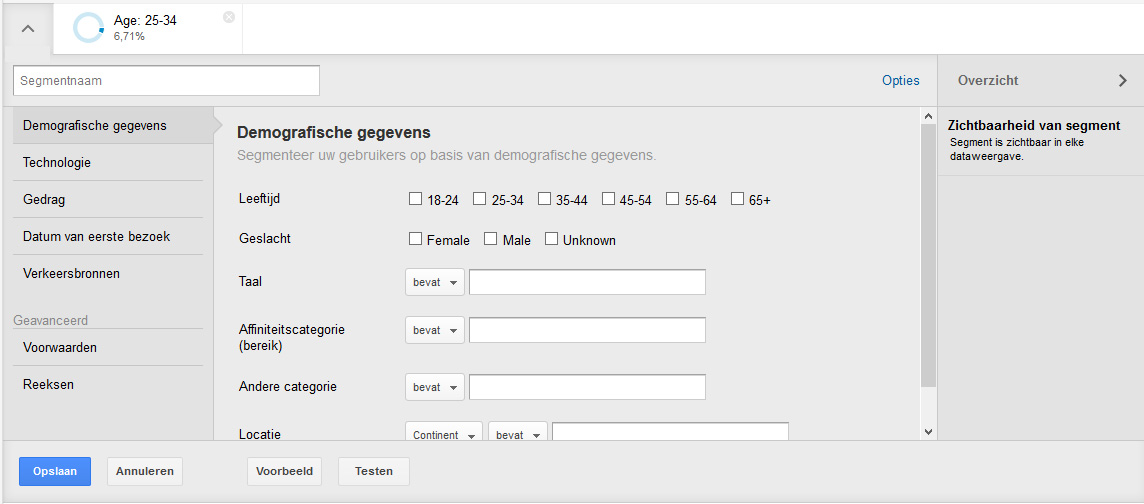Enable the 35-44 age checkbox
The height and width of the screenshot is (504, 1144).
pos(544,199)
